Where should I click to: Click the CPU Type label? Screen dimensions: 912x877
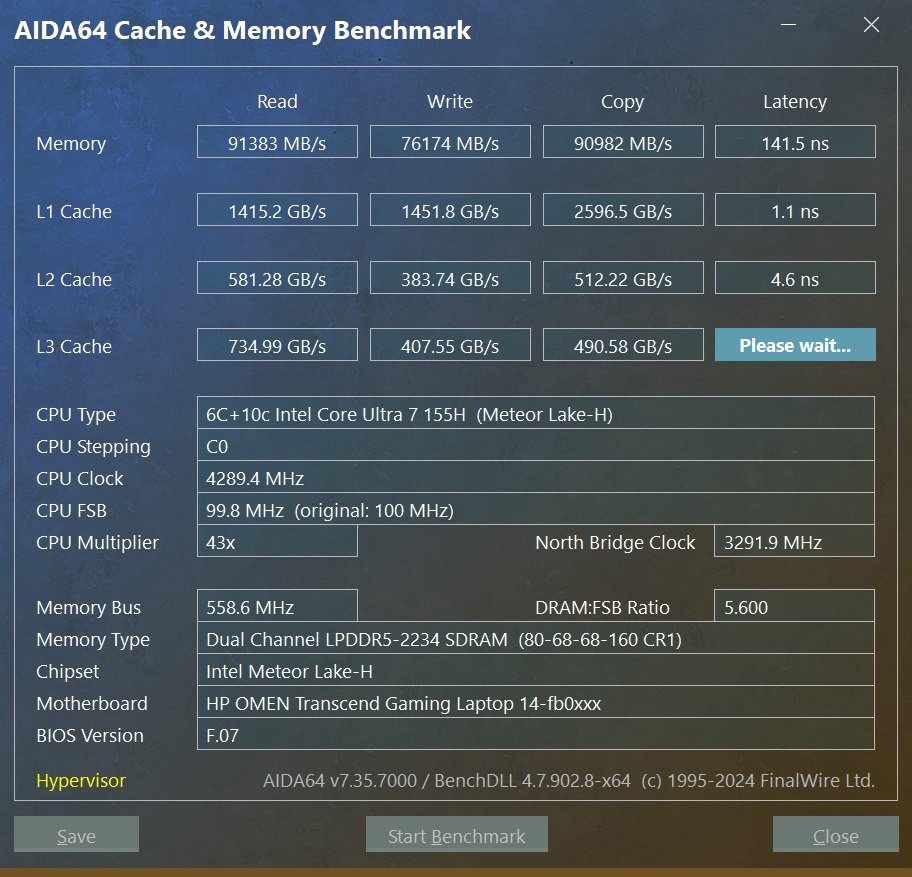76,415
